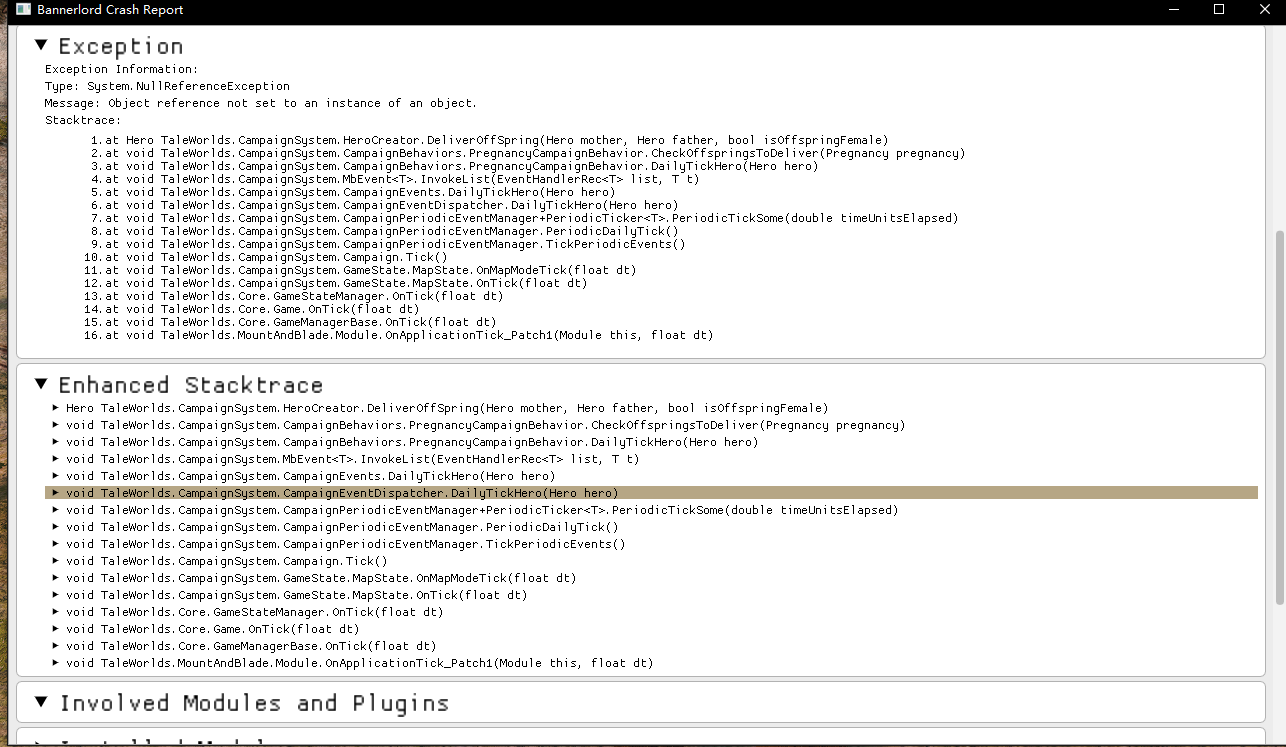This screenshot has height=747, width=1286.
Task: Expand the PeriodicDailyTick enhanced stacktrace row
Action: (56, 527)
